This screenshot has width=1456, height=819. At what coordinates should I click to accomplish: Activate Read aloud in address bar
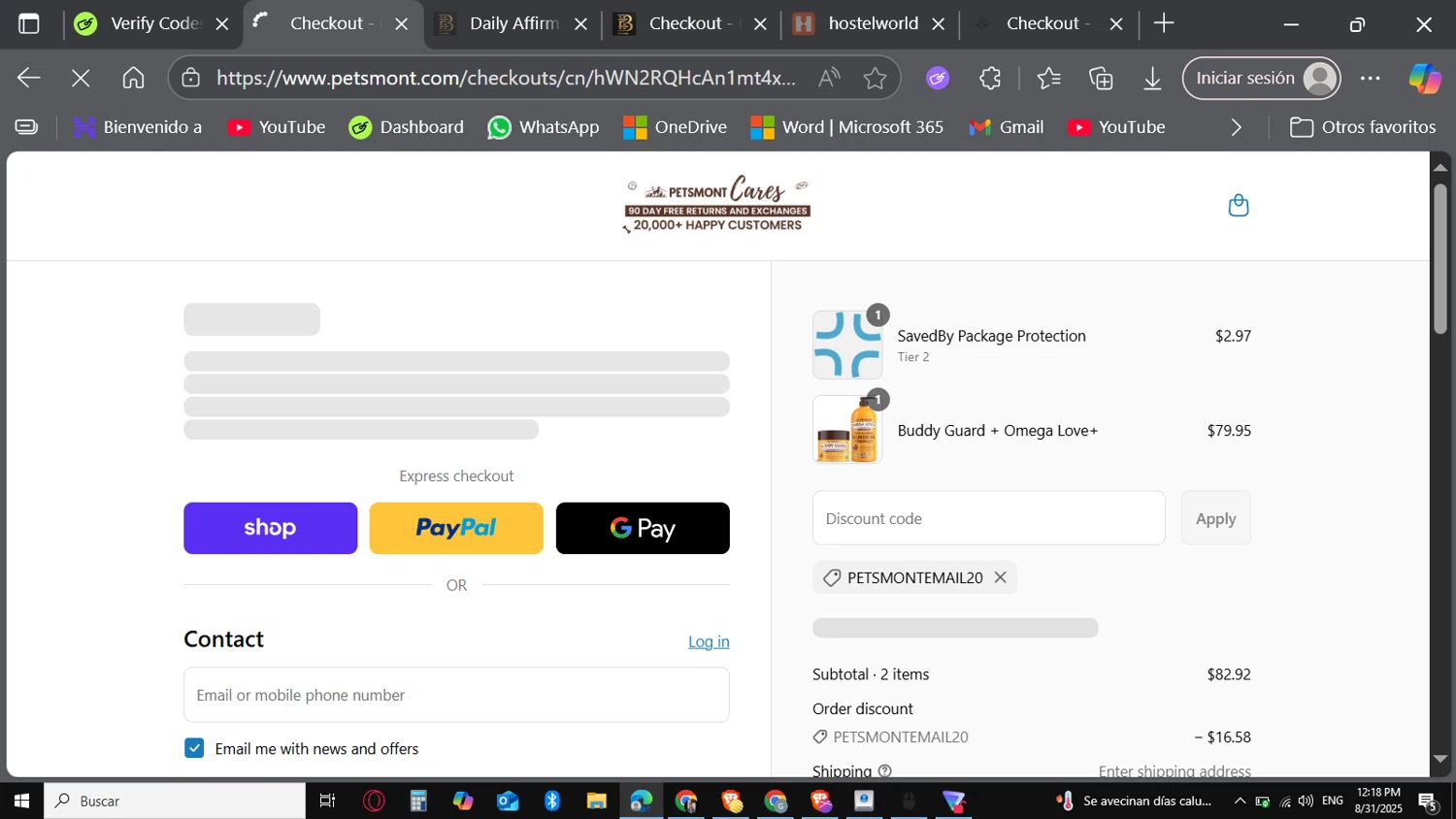829,78
